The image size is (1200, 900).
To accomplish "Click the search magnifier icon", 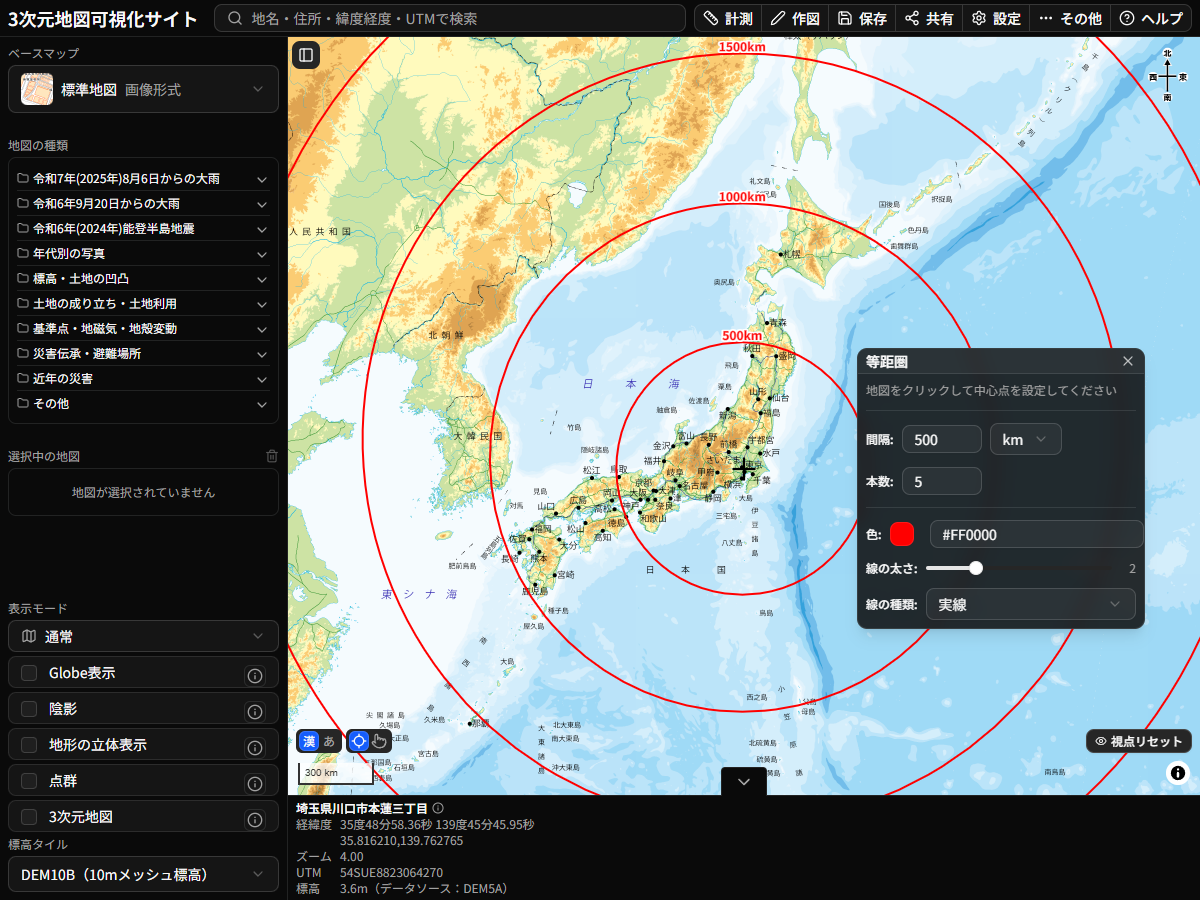I will point(235,18).
